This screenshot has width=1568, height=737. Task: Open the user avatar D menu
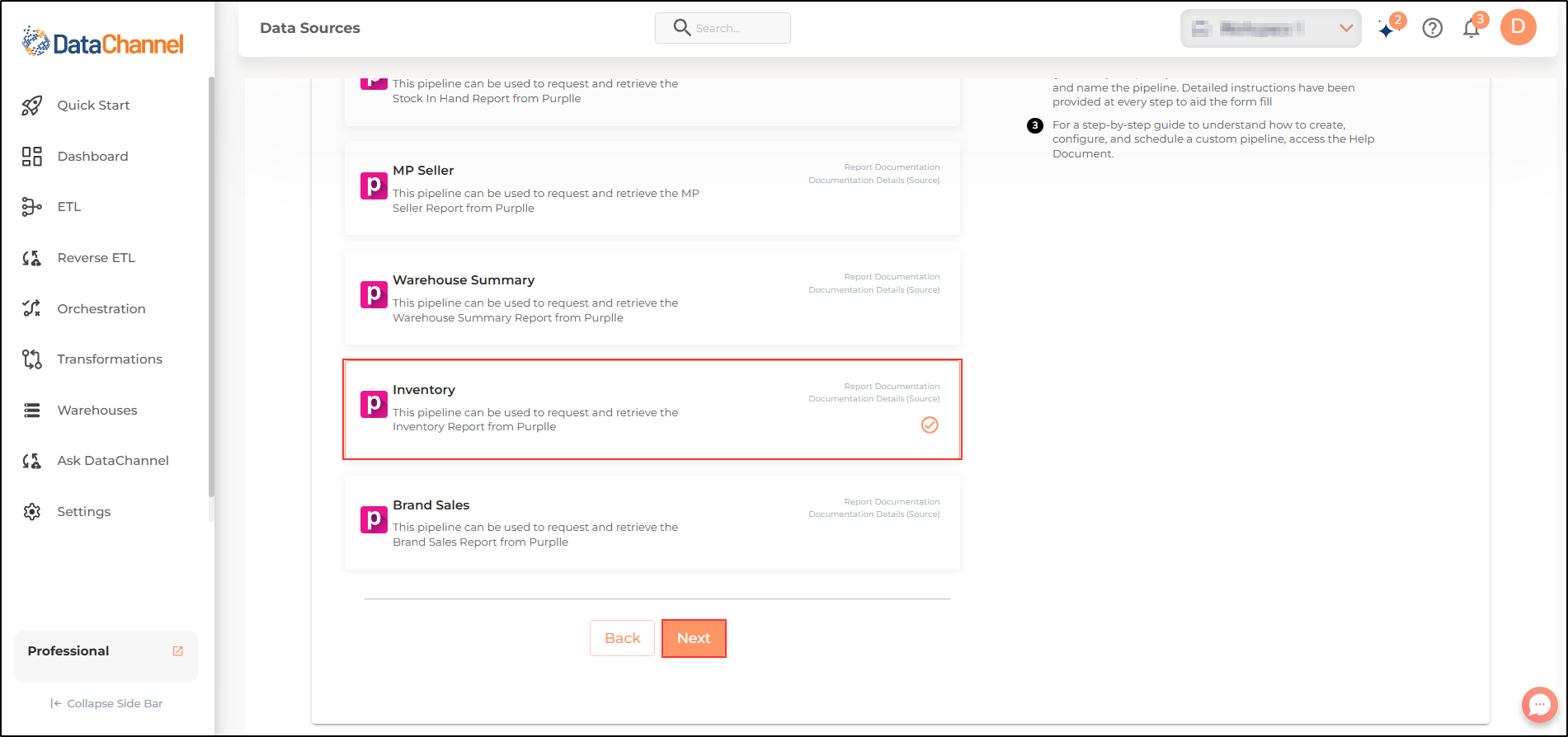click(x=1519, y=27)
